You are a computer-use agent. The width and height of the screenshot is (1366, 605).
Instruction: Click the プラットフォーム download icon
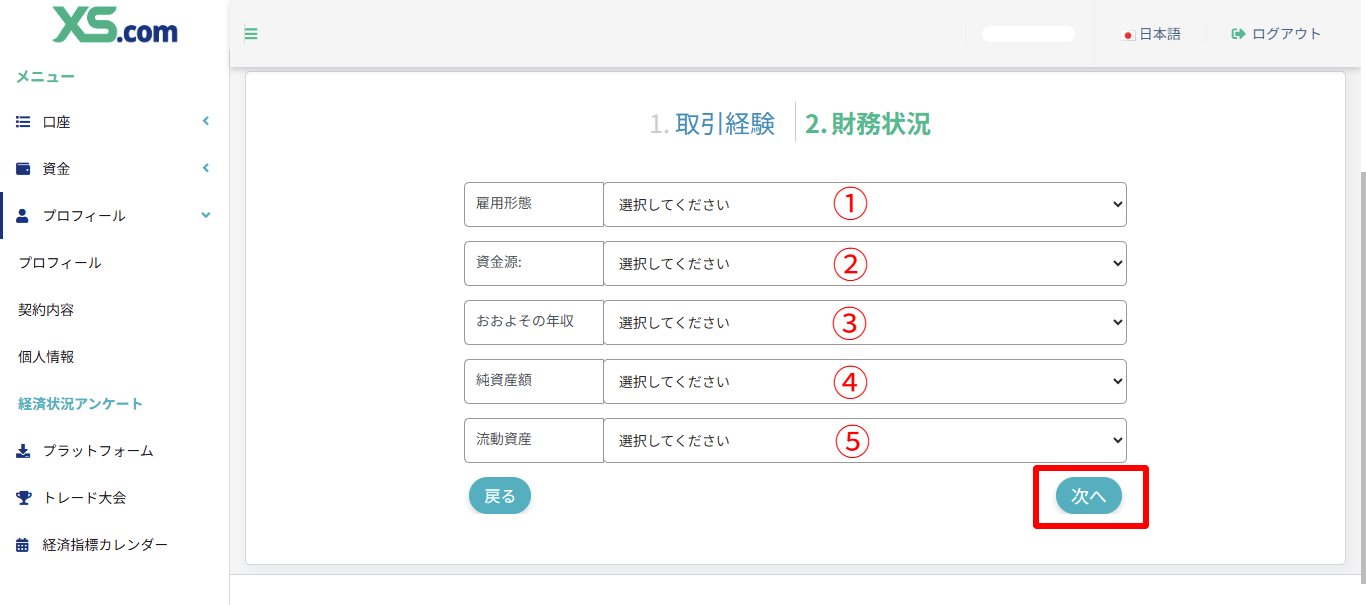coord(22,451)
